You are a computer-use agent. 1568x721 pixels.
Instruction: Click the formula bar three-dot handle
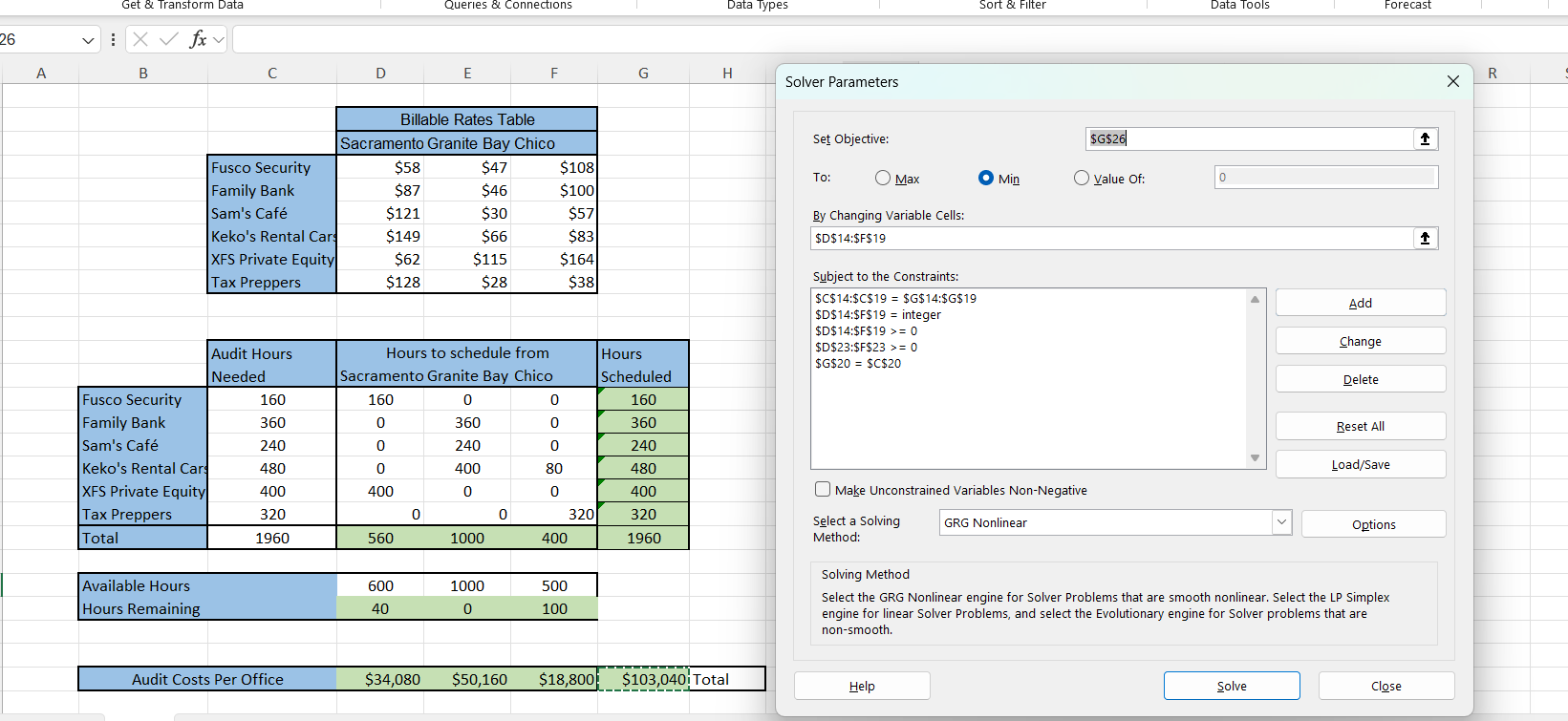coord(114,39)
